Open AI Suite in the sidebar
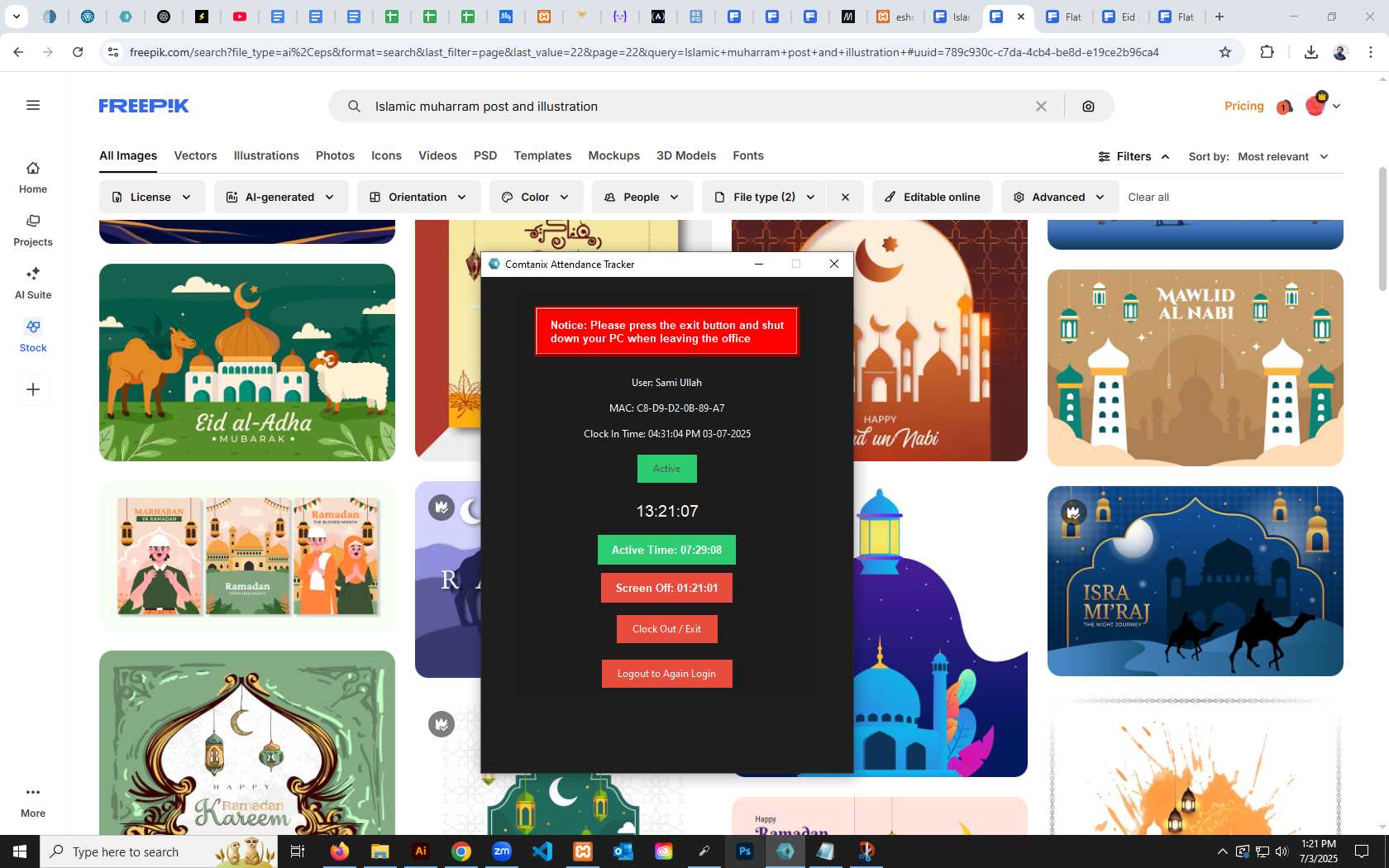Screen dimensions: 1389x868 (33, 284)
